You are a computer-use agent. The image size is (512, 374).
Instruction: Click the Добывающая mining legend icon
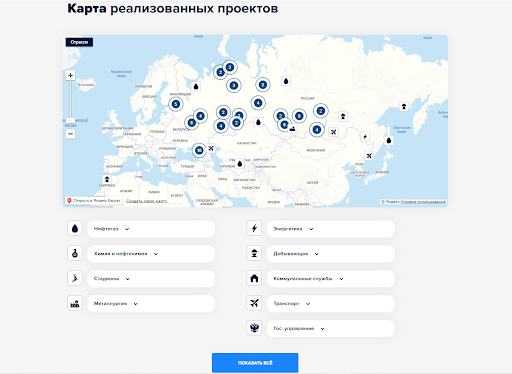coord(254,253)
